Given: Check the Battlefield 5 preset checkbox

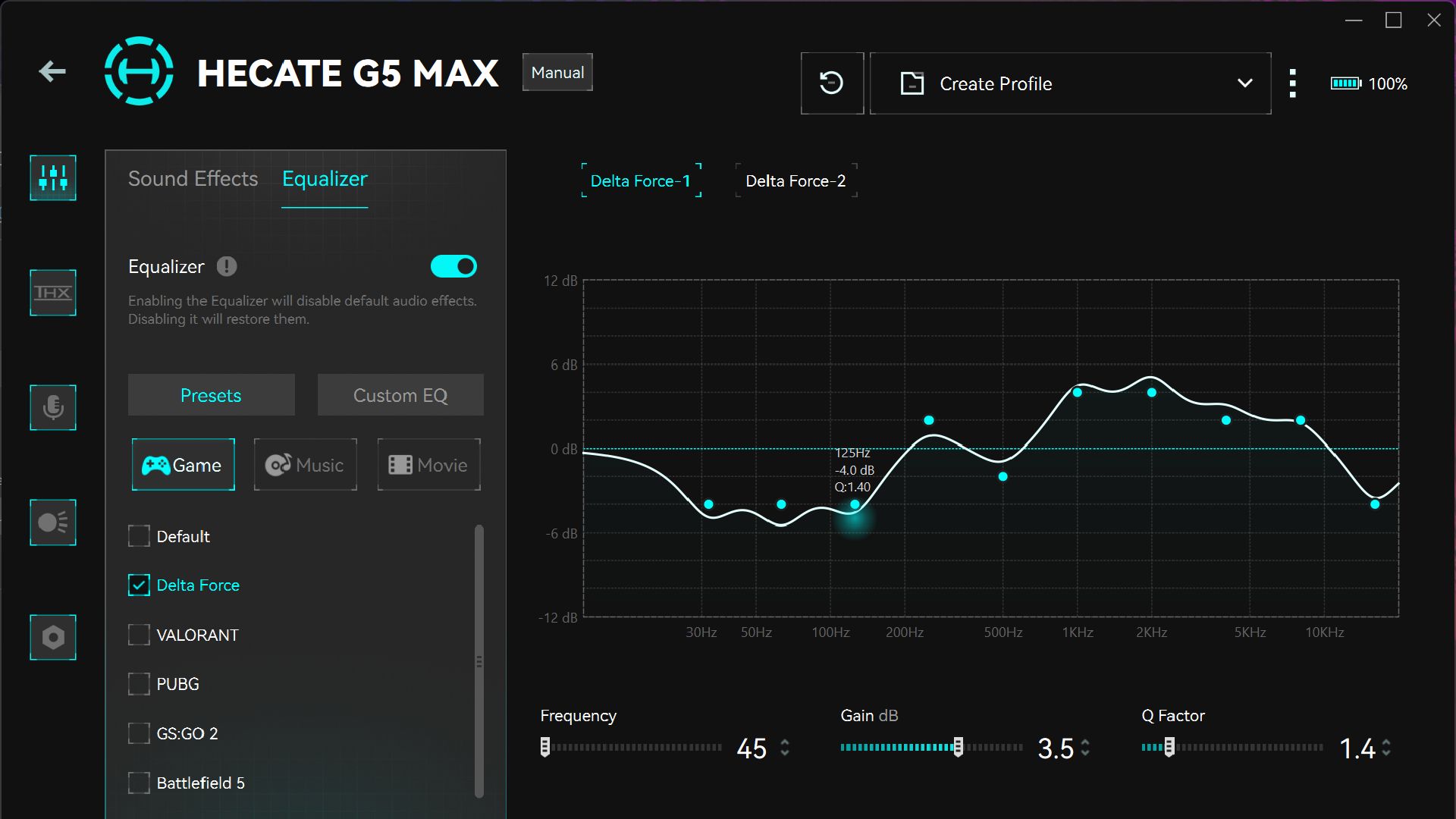Looking at the screenshot, I should pyautogui.click(x=139, y=783).
